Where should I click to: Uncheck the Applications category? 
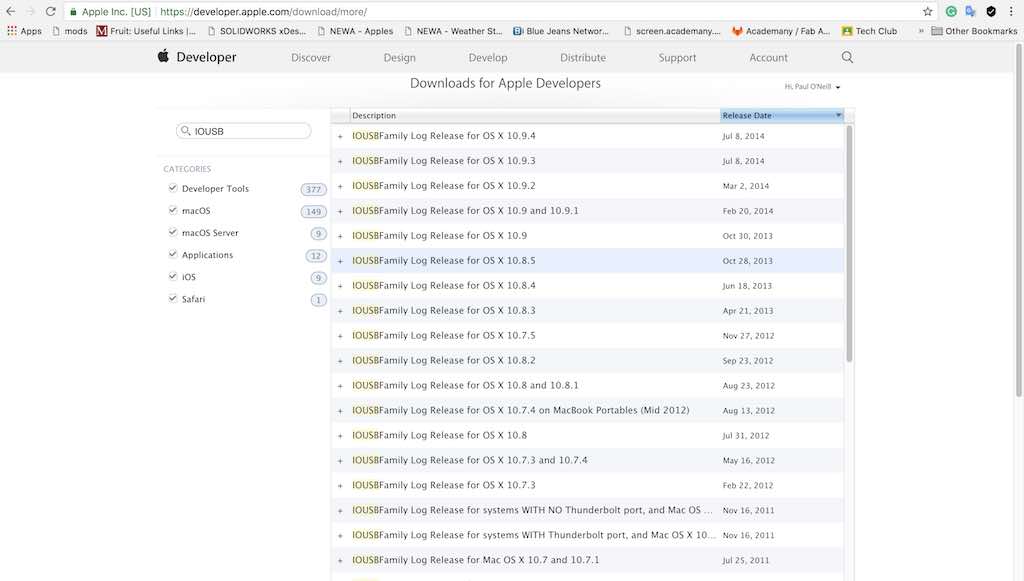172,255
